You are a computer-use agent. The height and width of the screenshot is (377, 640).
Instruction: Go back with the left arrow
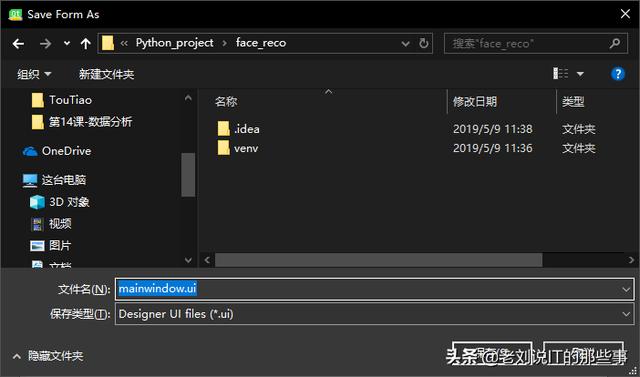[18, 44]
